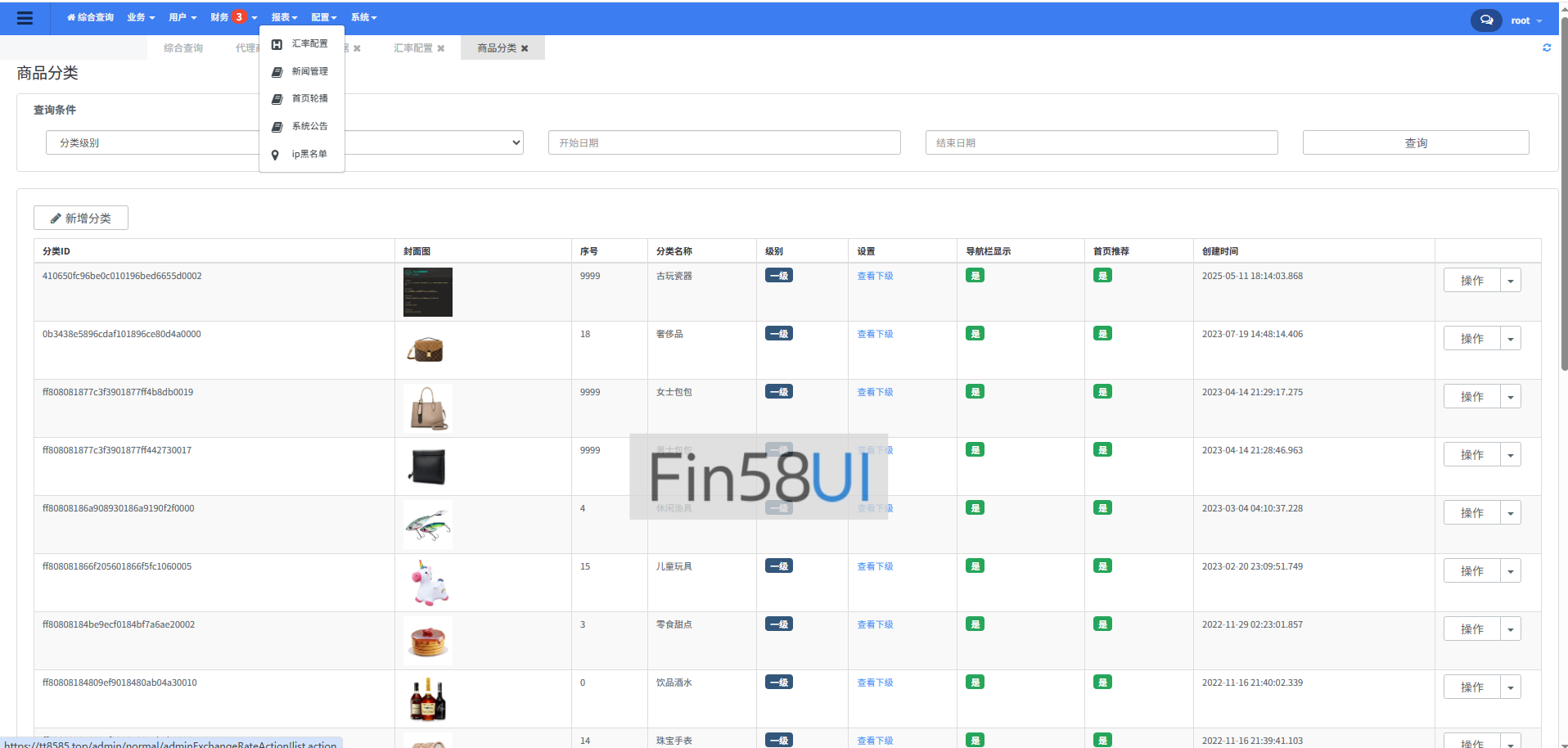Open the root user account dropdown
Screen dimensions: 1568x748
[x=1524, y=20]
